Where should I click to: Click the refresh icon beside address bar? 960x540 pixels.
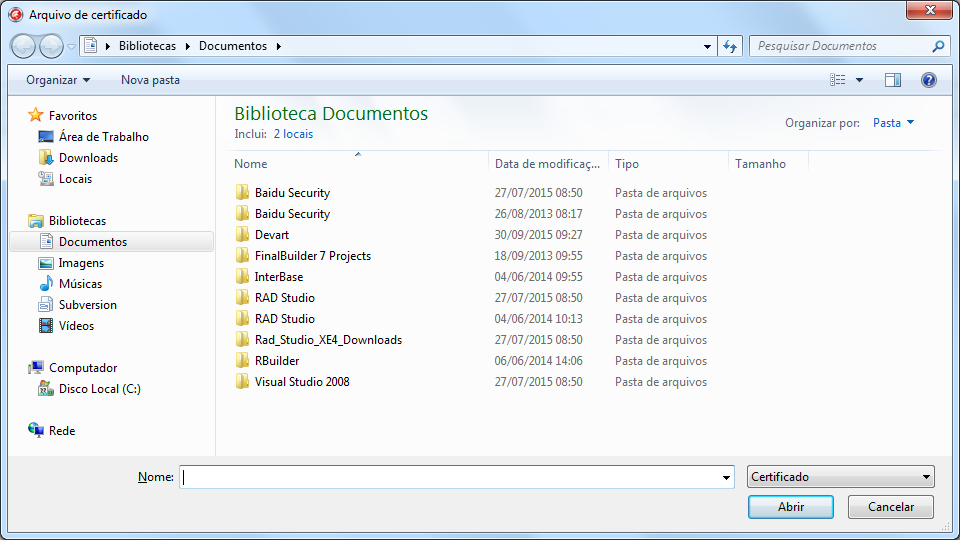pyautogui.click(x=730, y=46)
